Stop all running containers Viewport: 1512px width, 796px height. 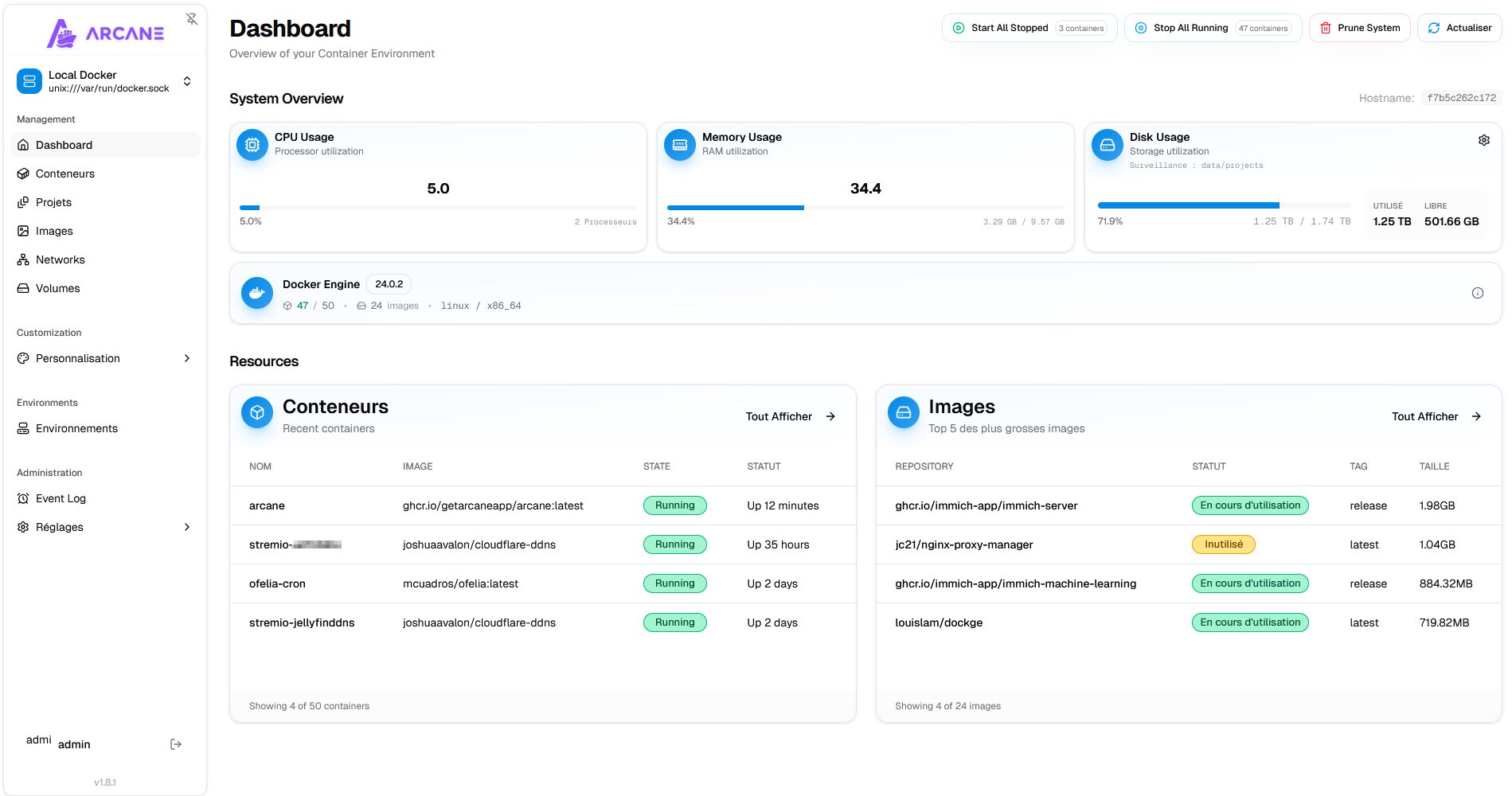point(1212,28)
